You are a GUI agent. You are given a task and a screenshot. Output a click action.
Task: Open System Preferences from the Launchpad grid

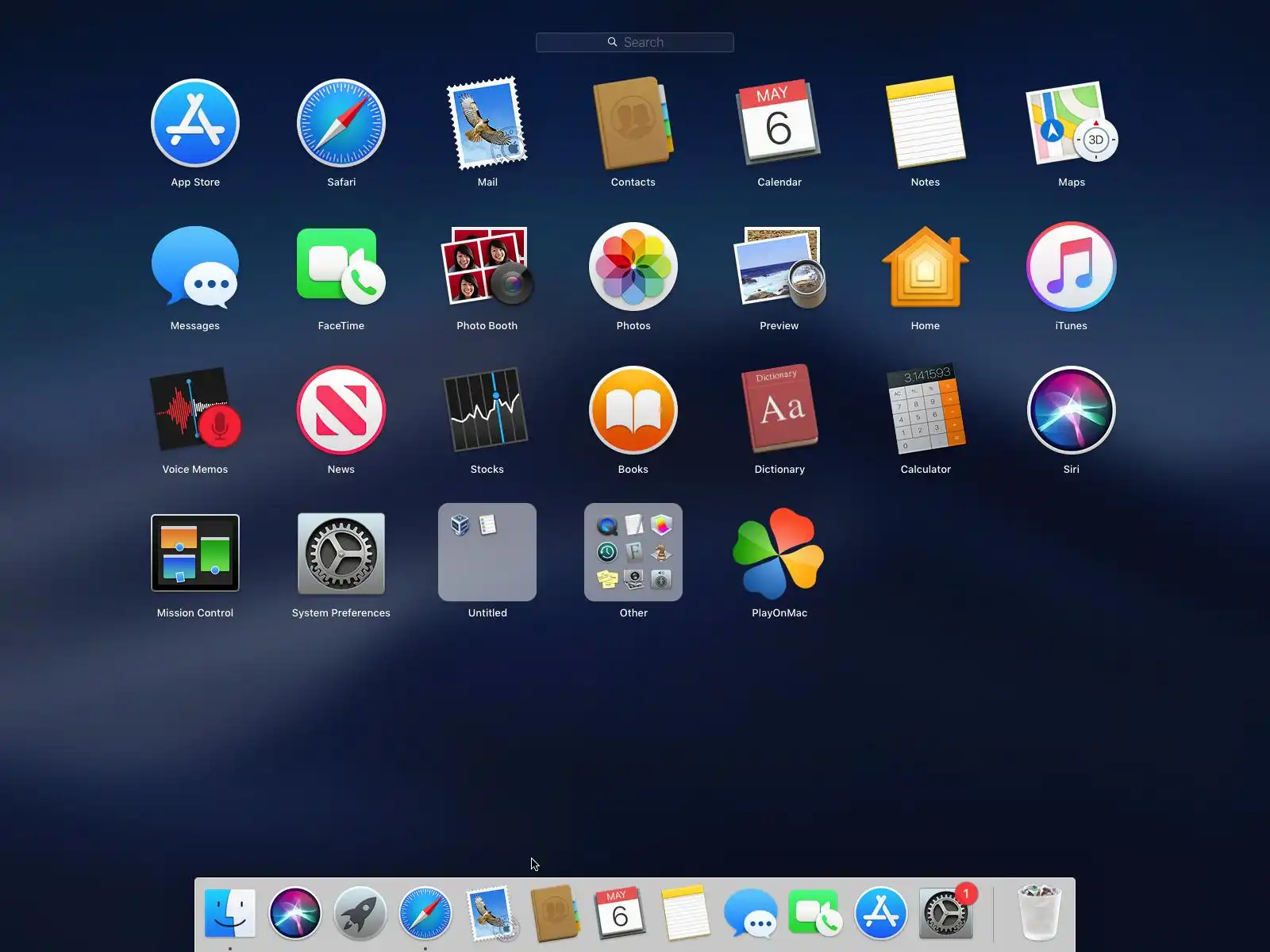341,553
